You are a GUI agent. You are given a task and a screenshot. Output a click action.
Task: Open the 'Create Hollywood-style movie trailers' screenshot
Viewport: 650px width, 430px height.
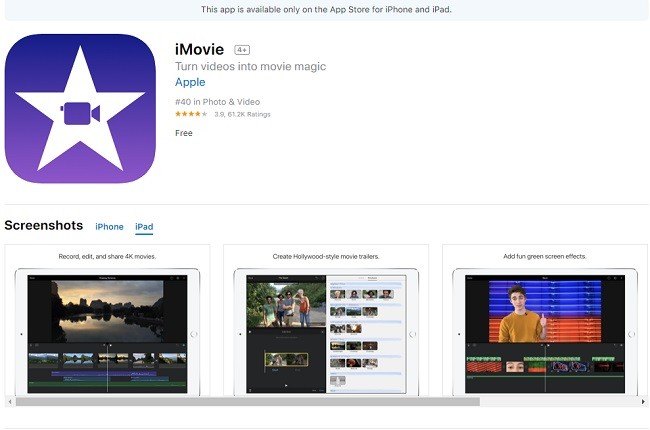326,321
